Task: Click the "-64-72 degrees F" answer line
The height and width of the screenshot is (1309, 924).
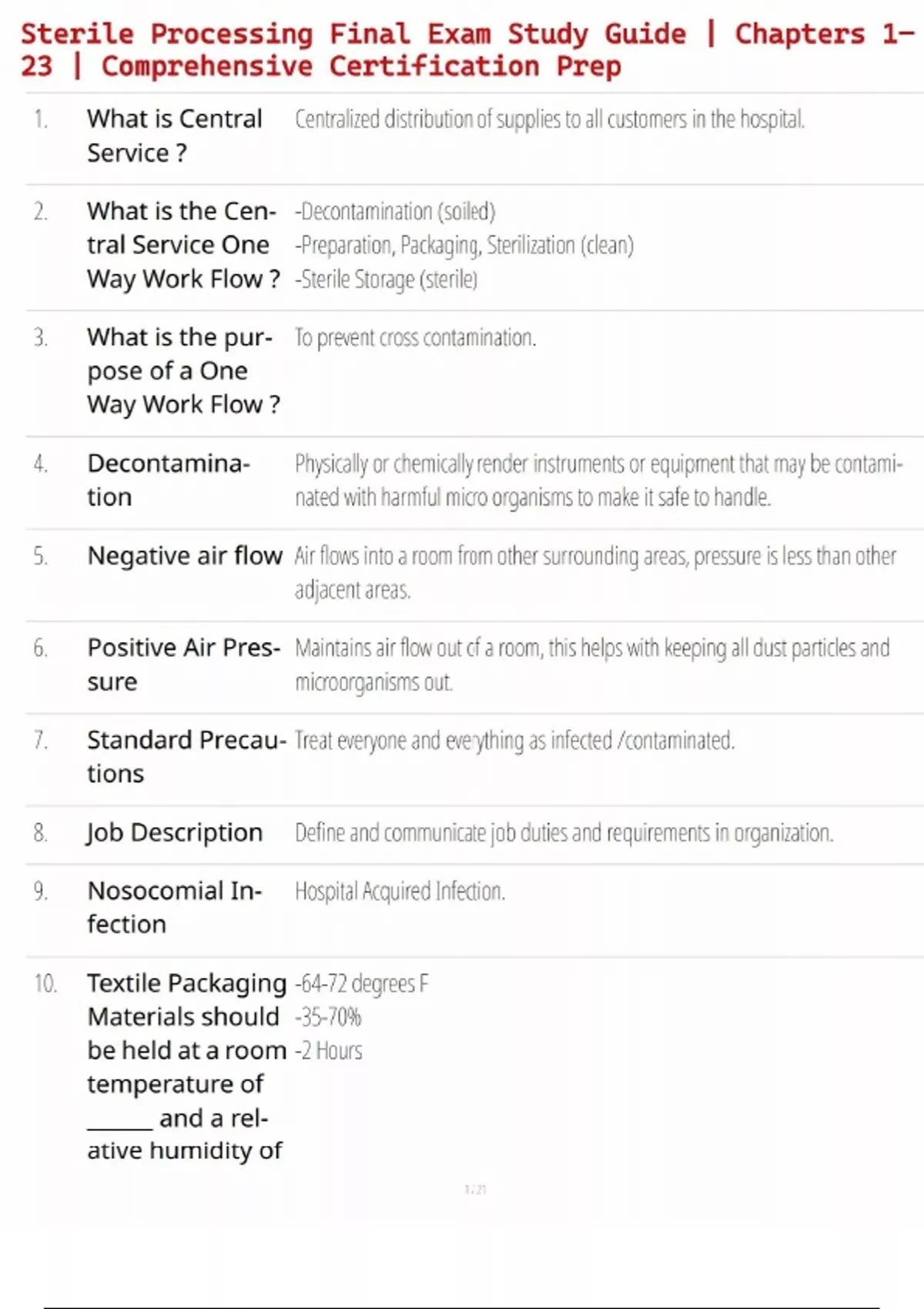Action: [x=361, y=983]
